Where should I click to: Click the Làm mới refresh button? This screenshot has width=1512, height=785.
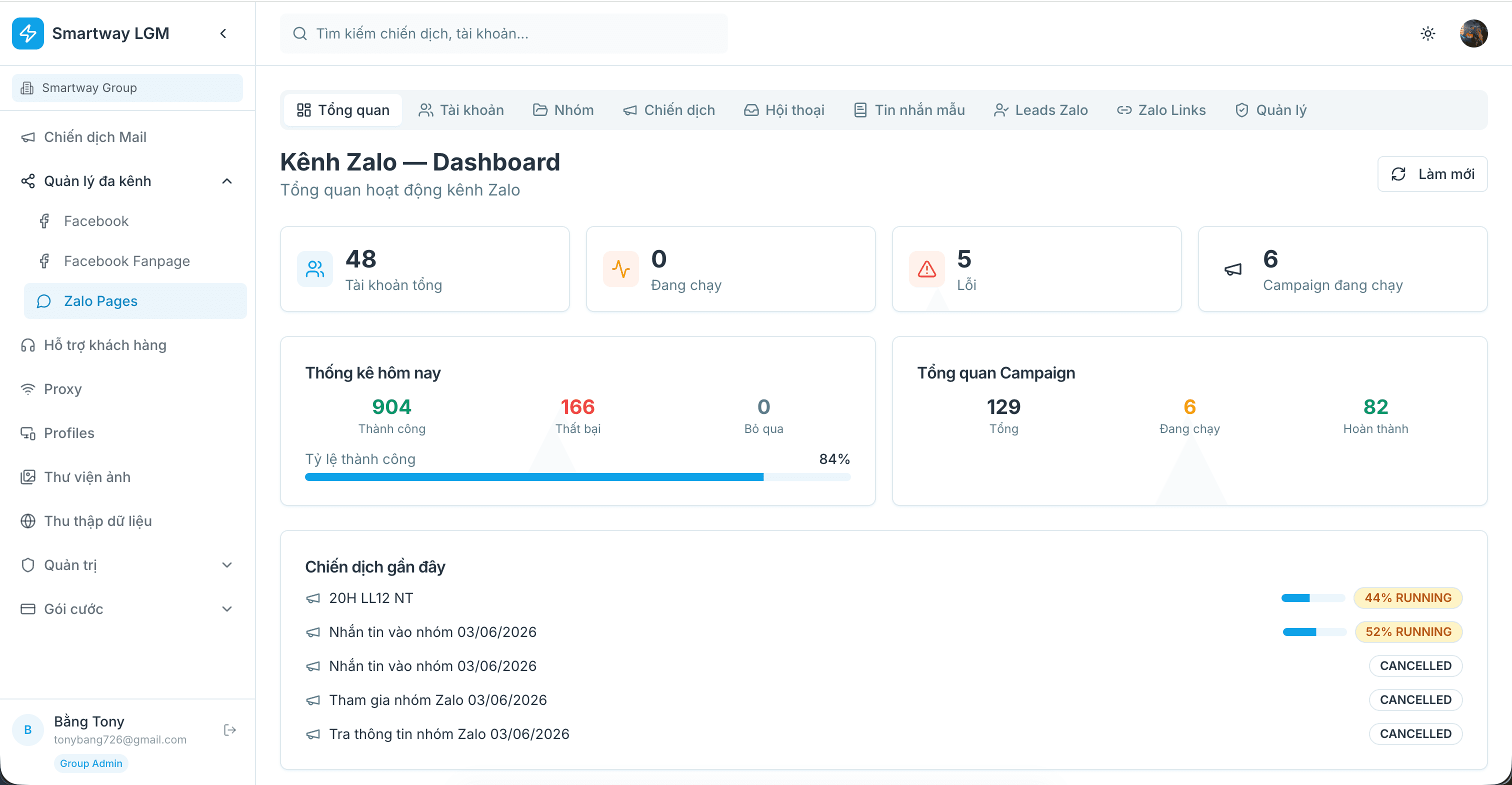click(x=1432, y=174)
